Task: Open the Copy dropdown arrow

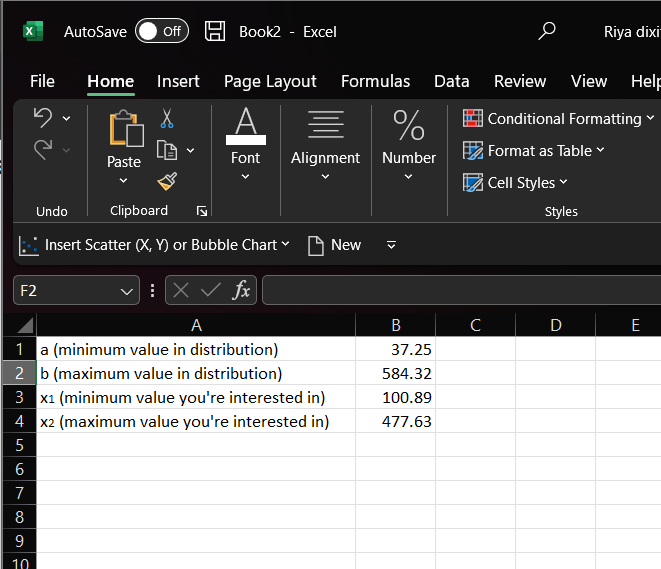Action: click(191, 151)
